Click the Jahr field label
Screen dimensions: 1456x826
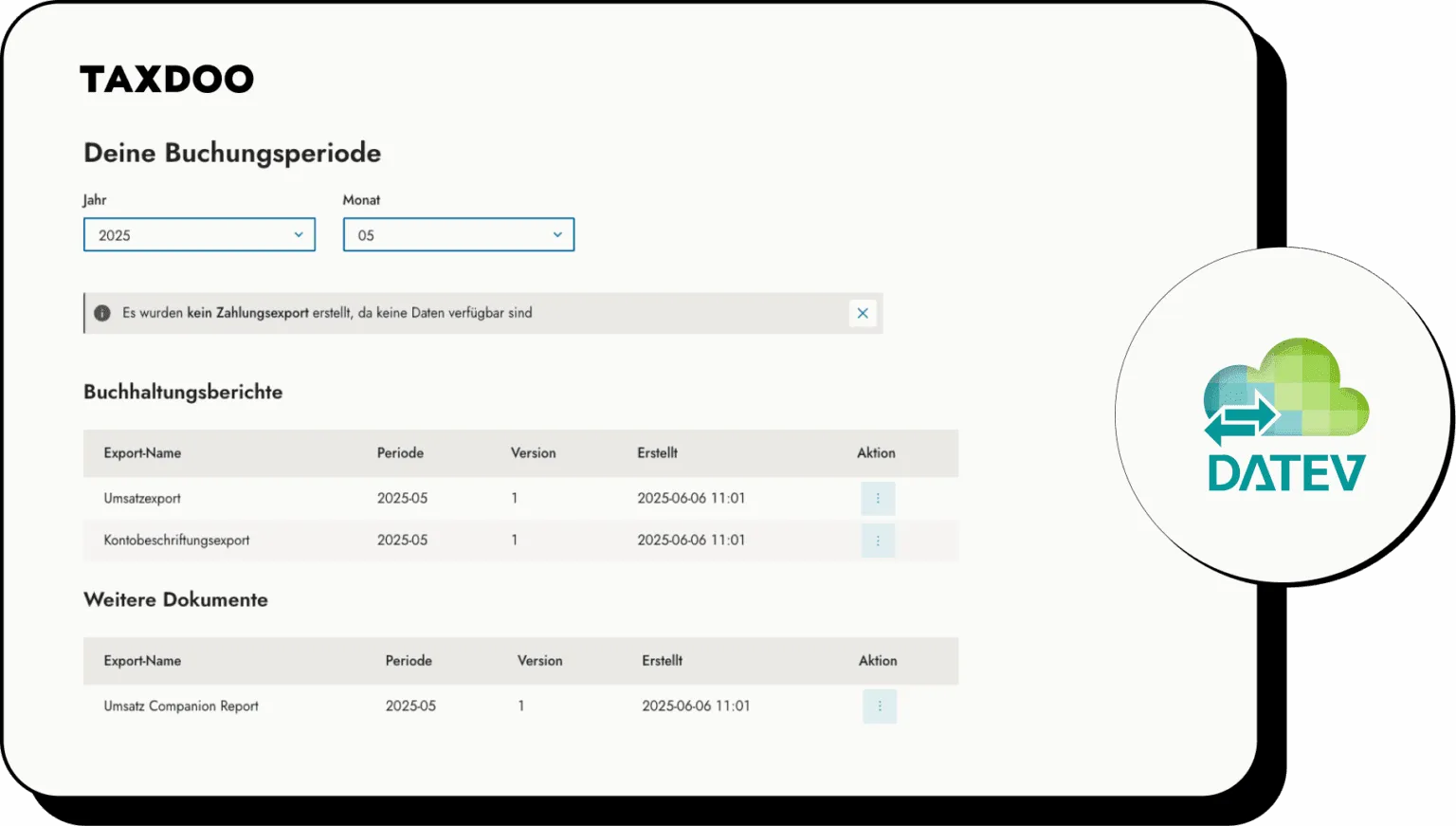[95, 200]
